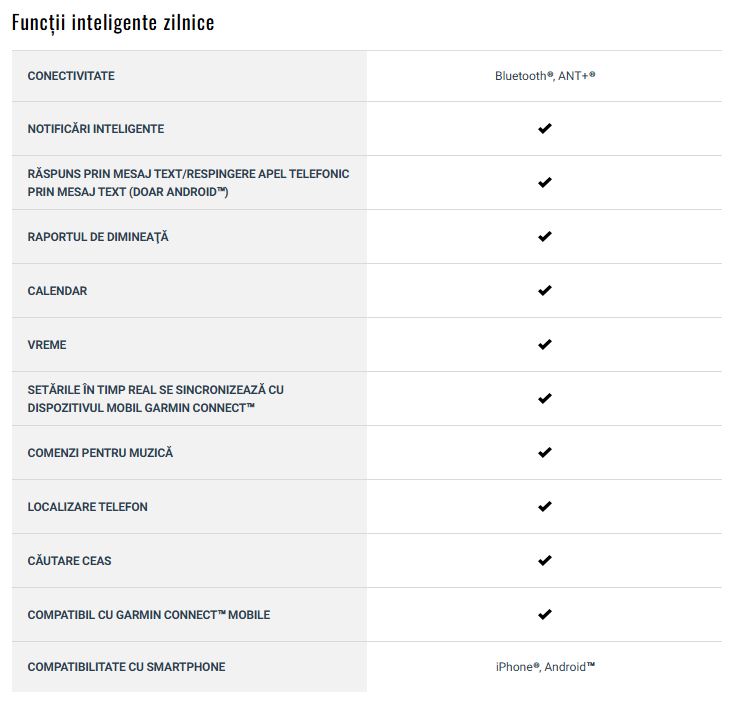The image size is (734, 708).
Task: Click the Notificări Inteligente label
Action: click(96, 129)
